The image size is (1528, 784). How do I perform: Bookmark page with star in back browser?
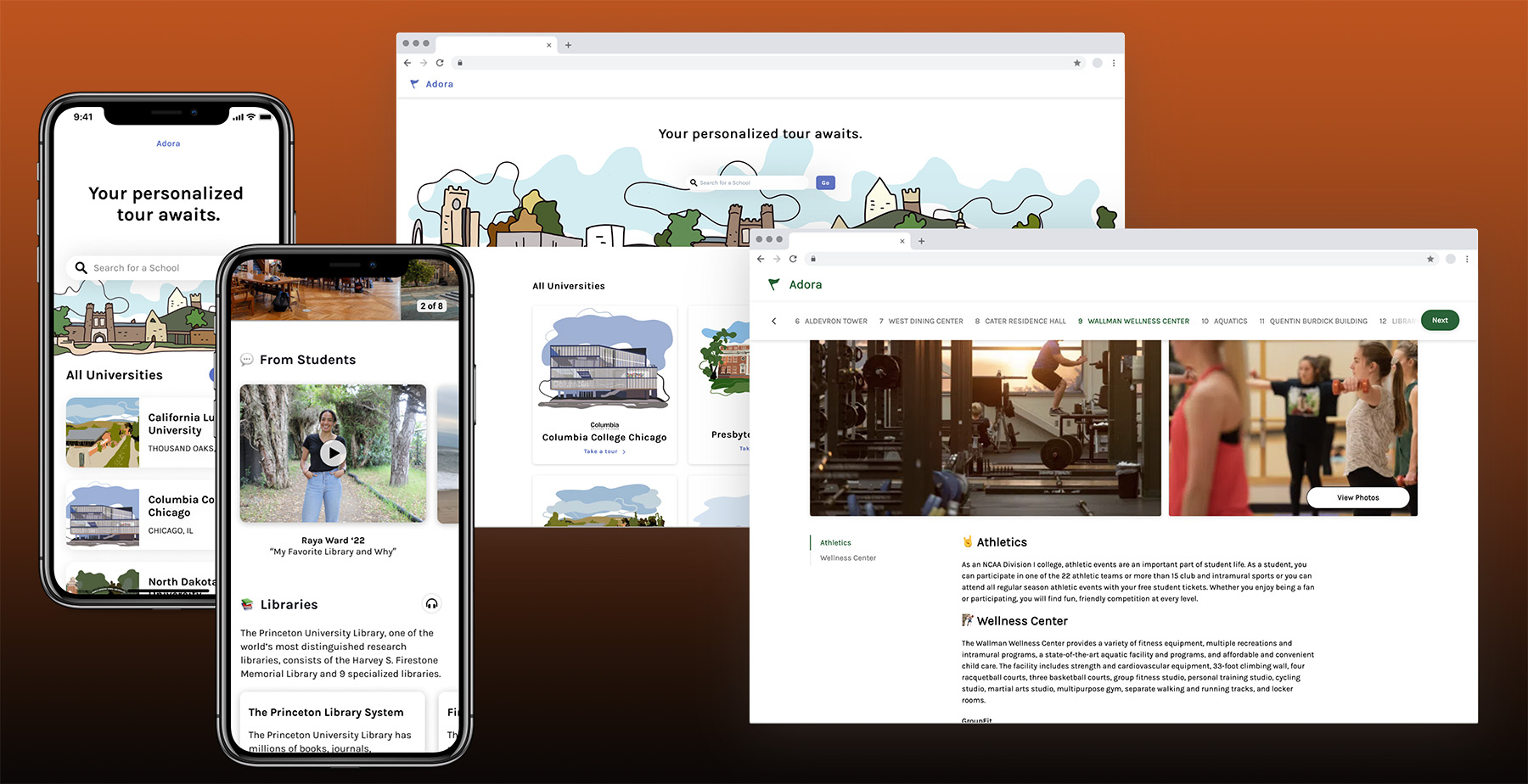[x=1077, y=63]
